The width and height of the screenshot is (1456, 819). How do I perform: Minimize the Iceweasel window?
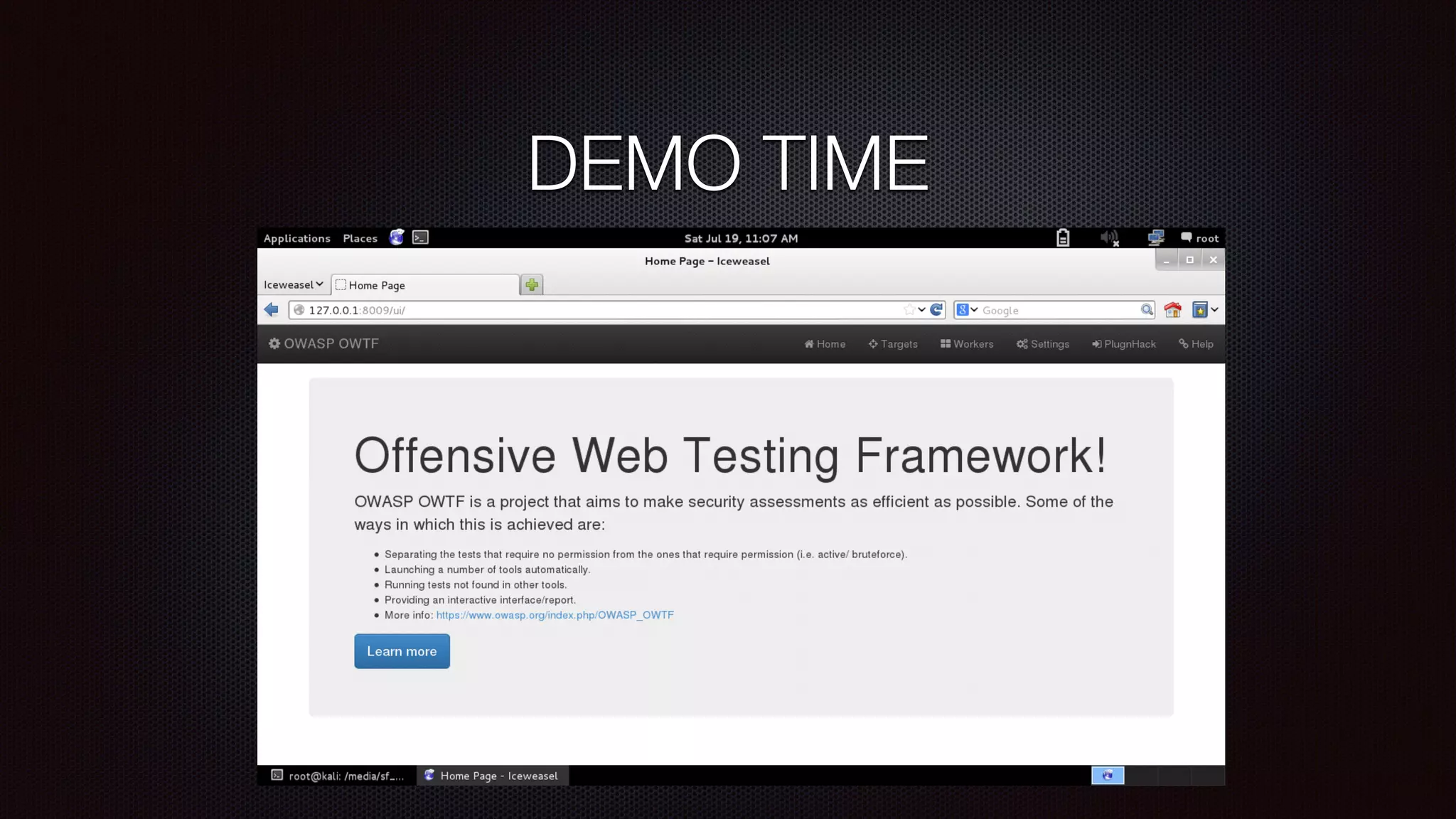click(1166, 260)
